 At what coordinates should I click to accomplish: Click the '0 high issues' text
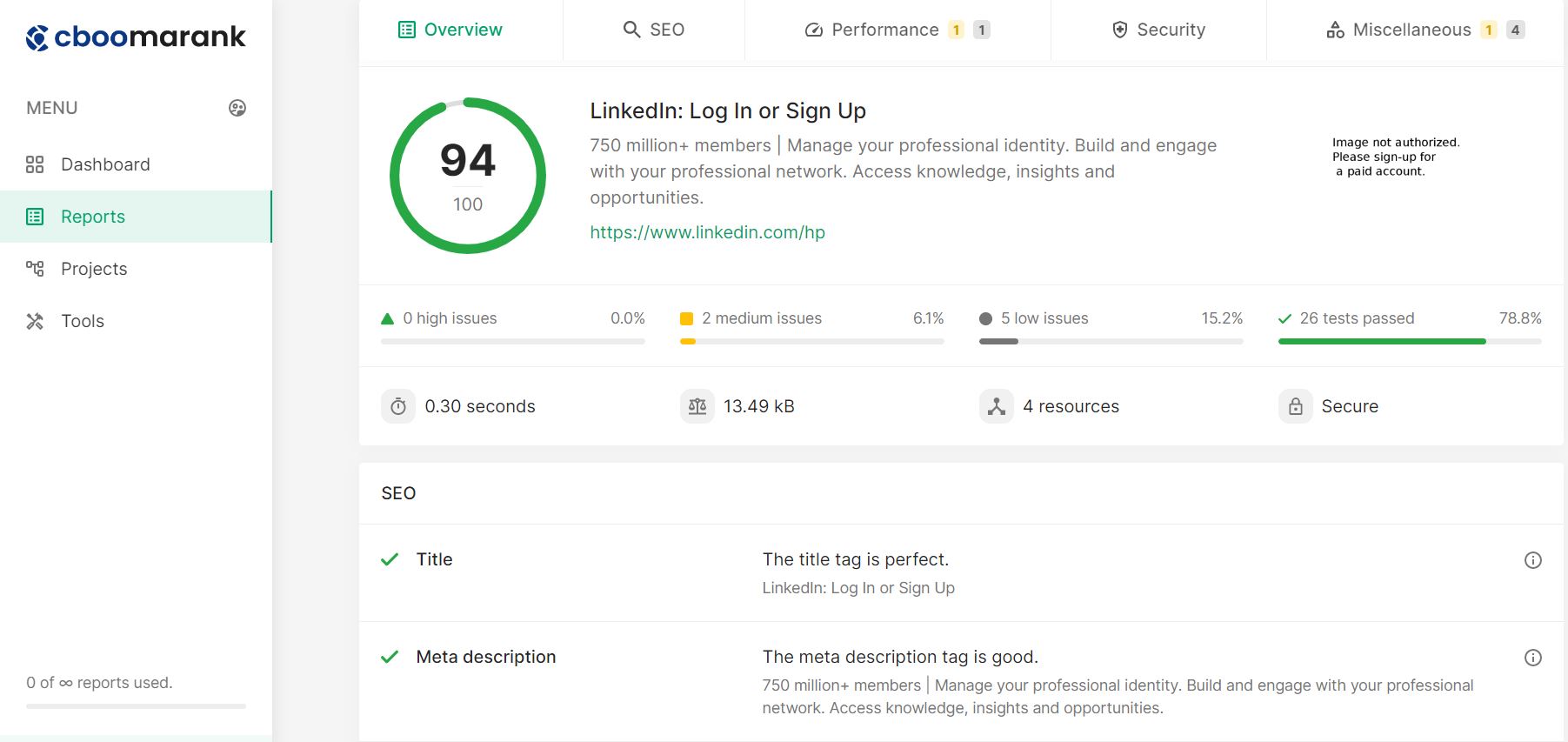(450, 318)
